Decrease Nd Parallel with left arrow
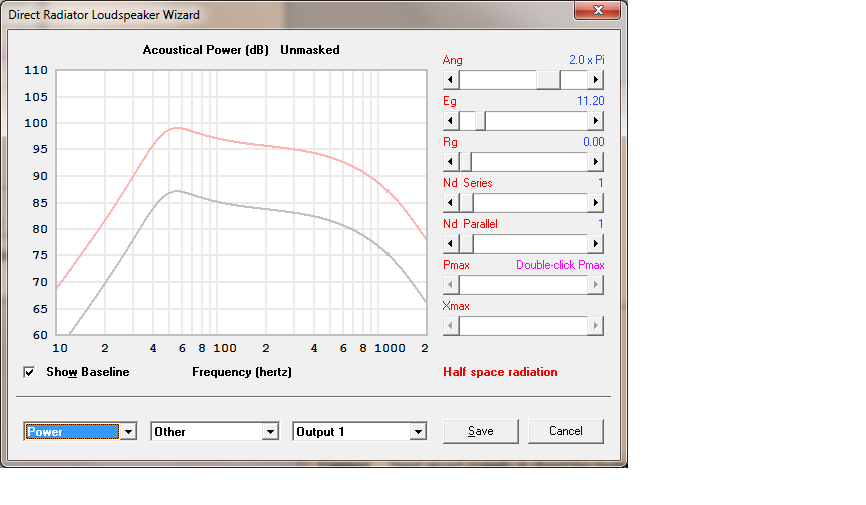 (x=451, y=244)
